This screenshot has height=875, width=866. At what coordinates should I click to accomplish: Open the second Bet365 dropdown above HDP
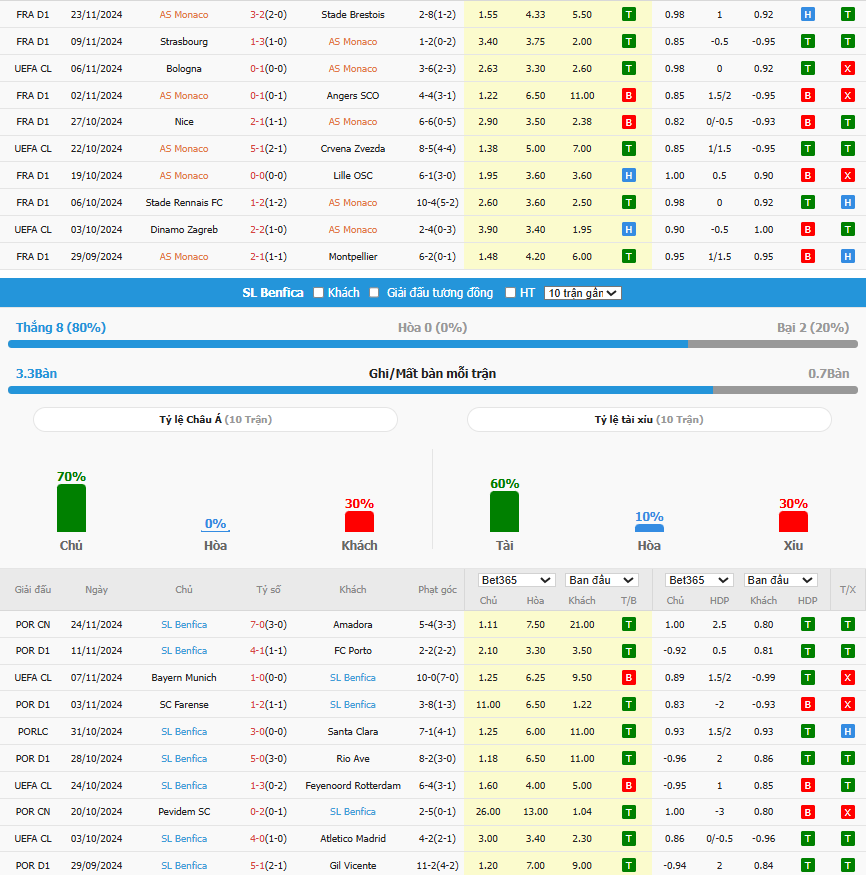(x=699, y=580)
